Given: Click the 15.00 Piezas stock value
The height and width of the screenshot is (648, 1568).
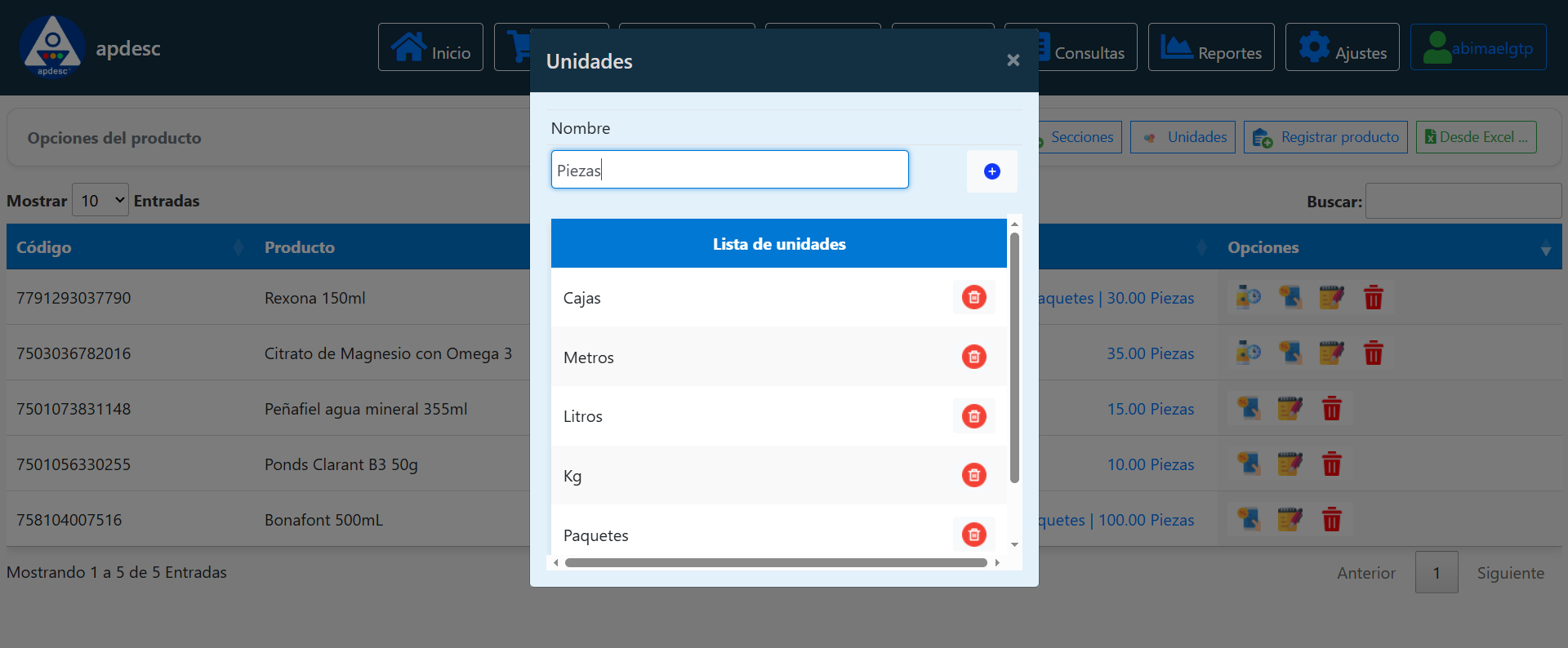Looking at the screenshot, I should point(1150,409).
